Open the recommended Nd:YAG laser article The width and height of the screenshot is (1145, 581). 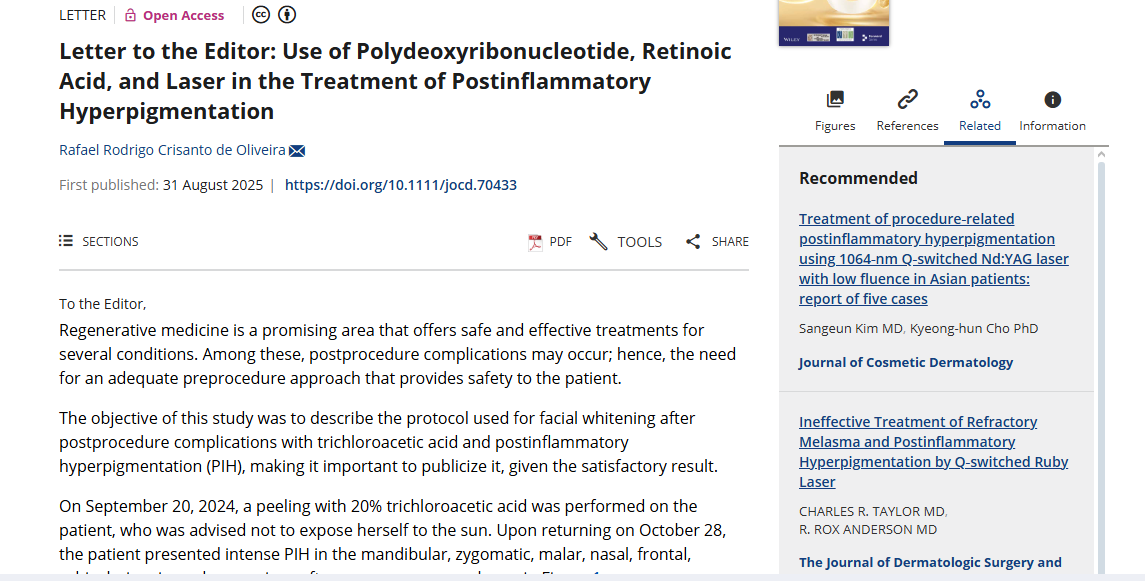[933, 258]
